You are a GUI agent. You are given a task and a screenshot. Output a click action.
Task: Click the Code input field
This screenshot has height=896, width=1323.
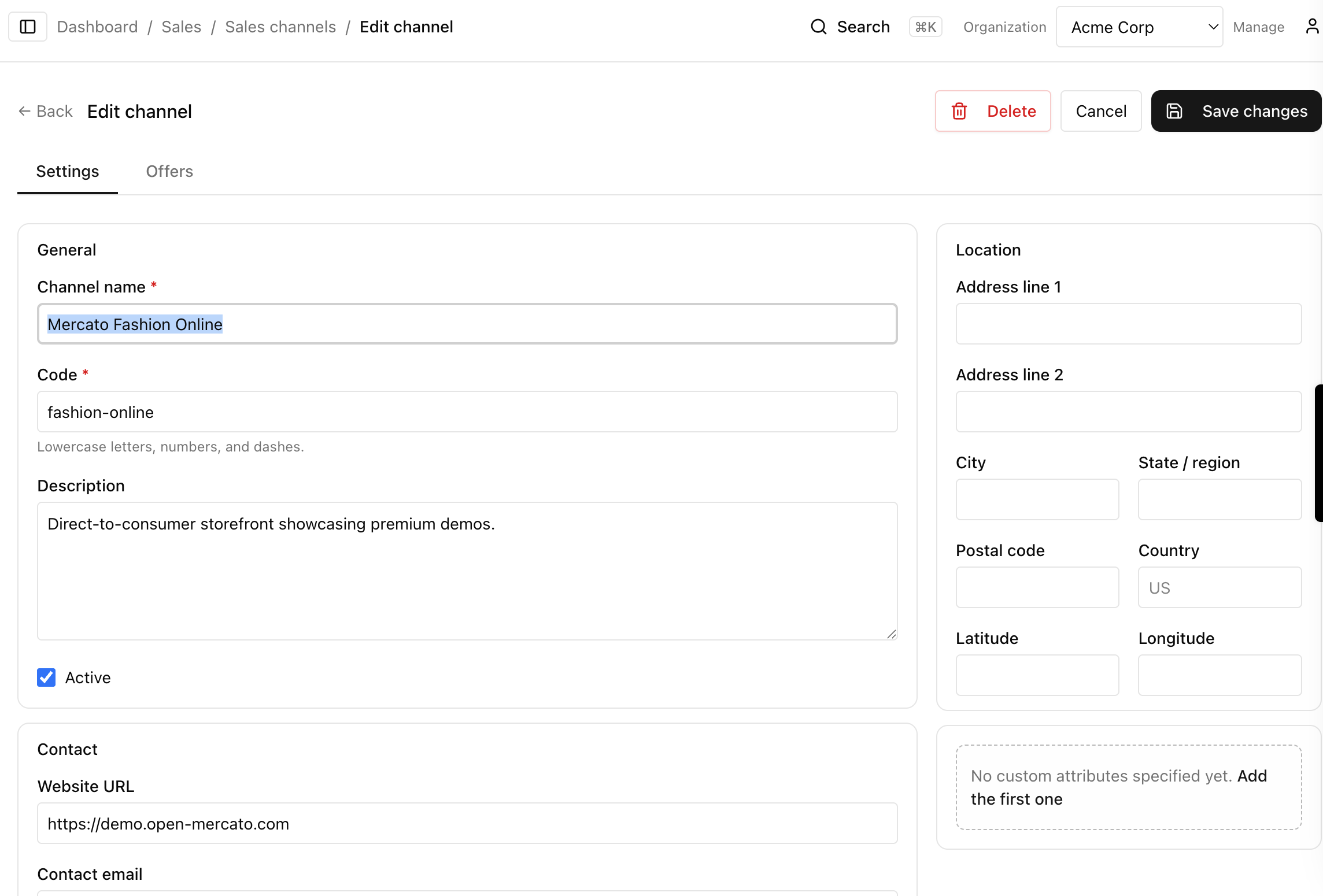pyautogui.click(x=467, y=412)
